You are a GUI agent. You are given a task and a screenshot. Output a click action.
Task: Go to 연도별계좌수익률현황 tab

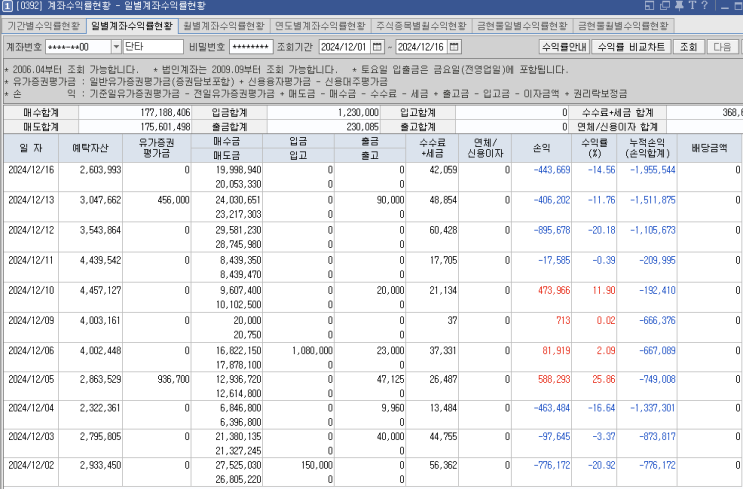coord(320,26)
